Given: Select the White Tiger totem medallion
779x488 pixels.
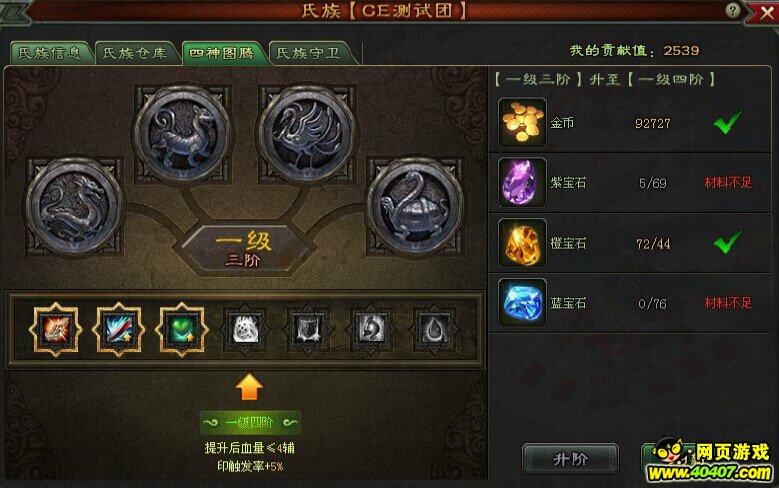Looking at the screenshot, I should point(182,134).
